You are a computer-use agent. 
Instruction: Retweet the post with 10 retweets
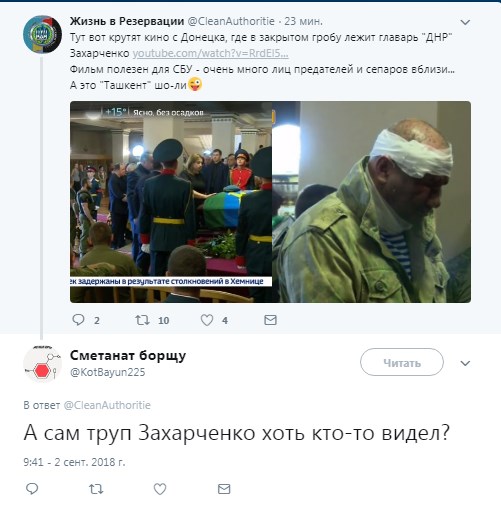pyautogui.click(x=142, y=320)
